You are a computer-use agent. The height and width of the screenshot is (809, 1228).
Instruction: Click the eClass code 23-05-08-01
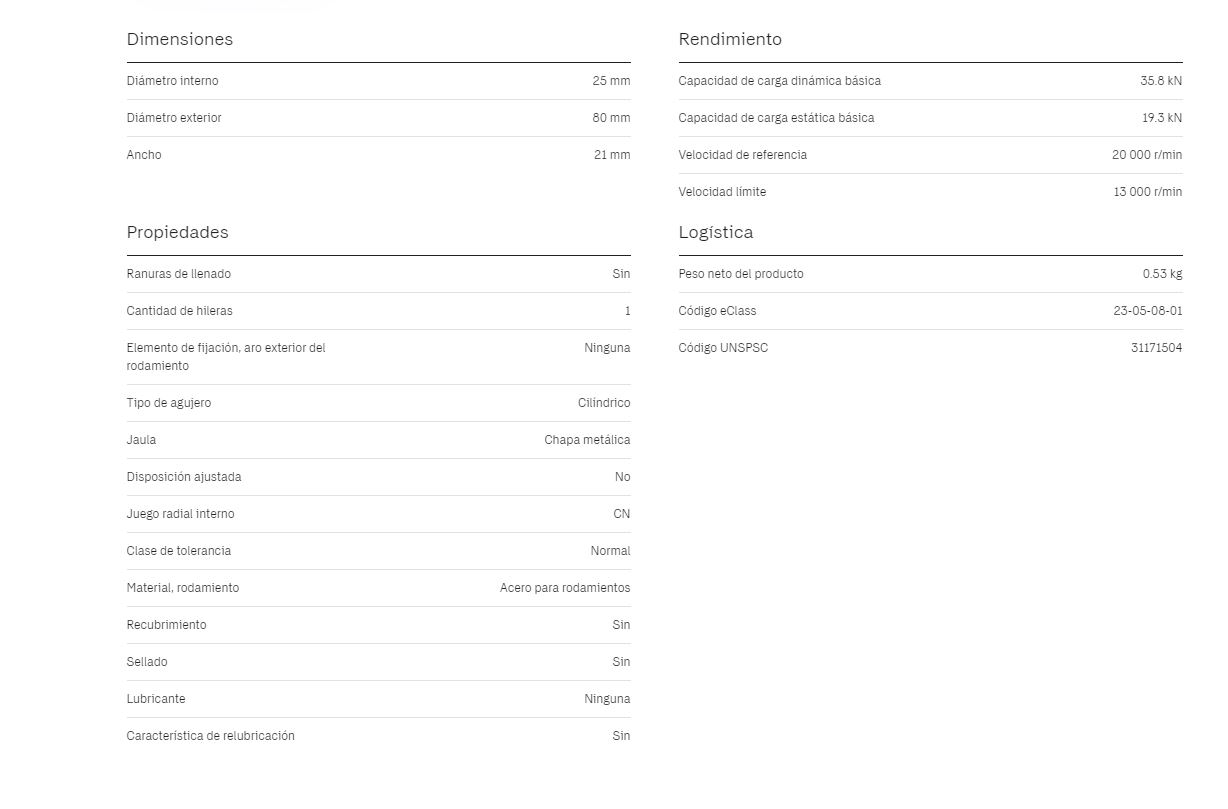click(x=1148, y=311)
